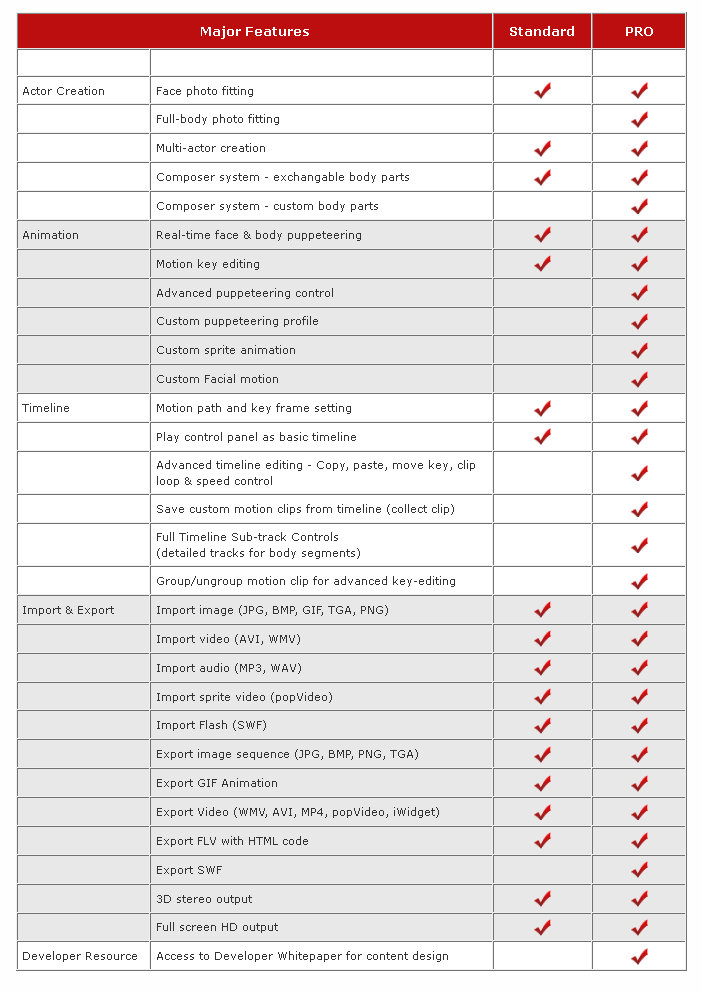Select the Standard column header
The width and height of the screenshot is (702, 992).
pos(542,32)
